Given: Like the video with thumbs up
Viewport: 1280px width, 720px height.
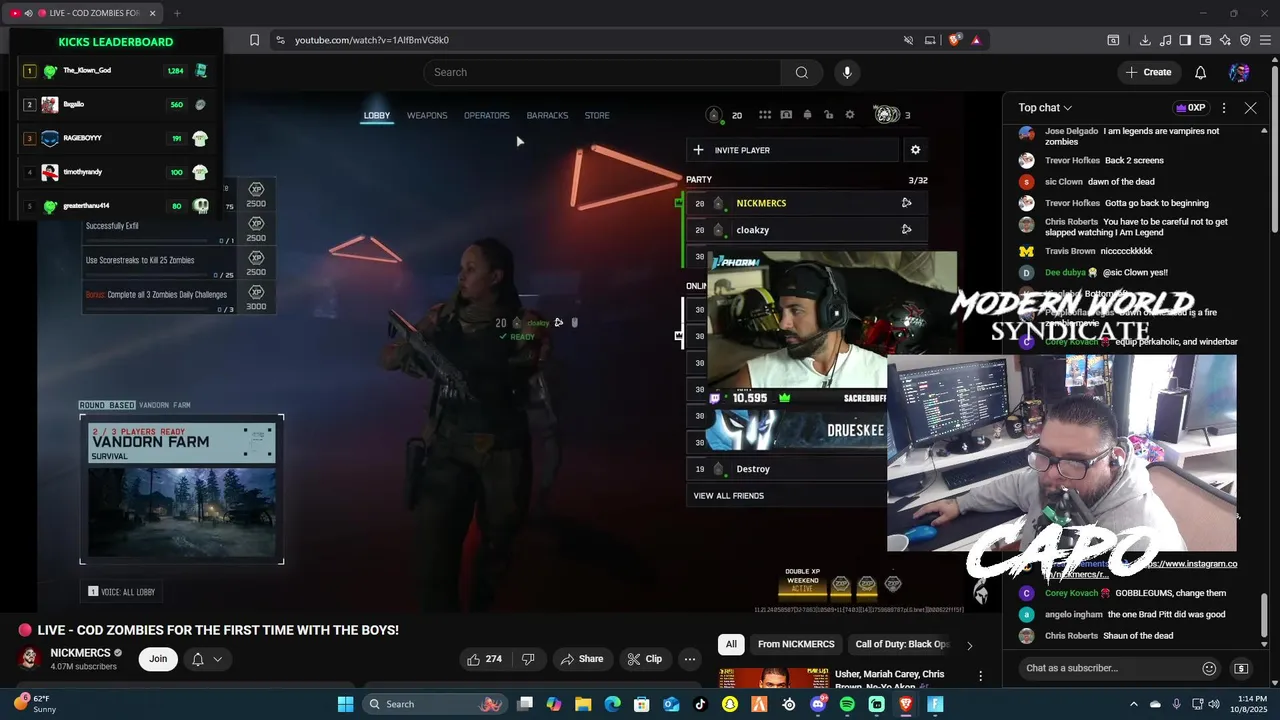Looking at the screenshot, I should [x=484, y=659].
